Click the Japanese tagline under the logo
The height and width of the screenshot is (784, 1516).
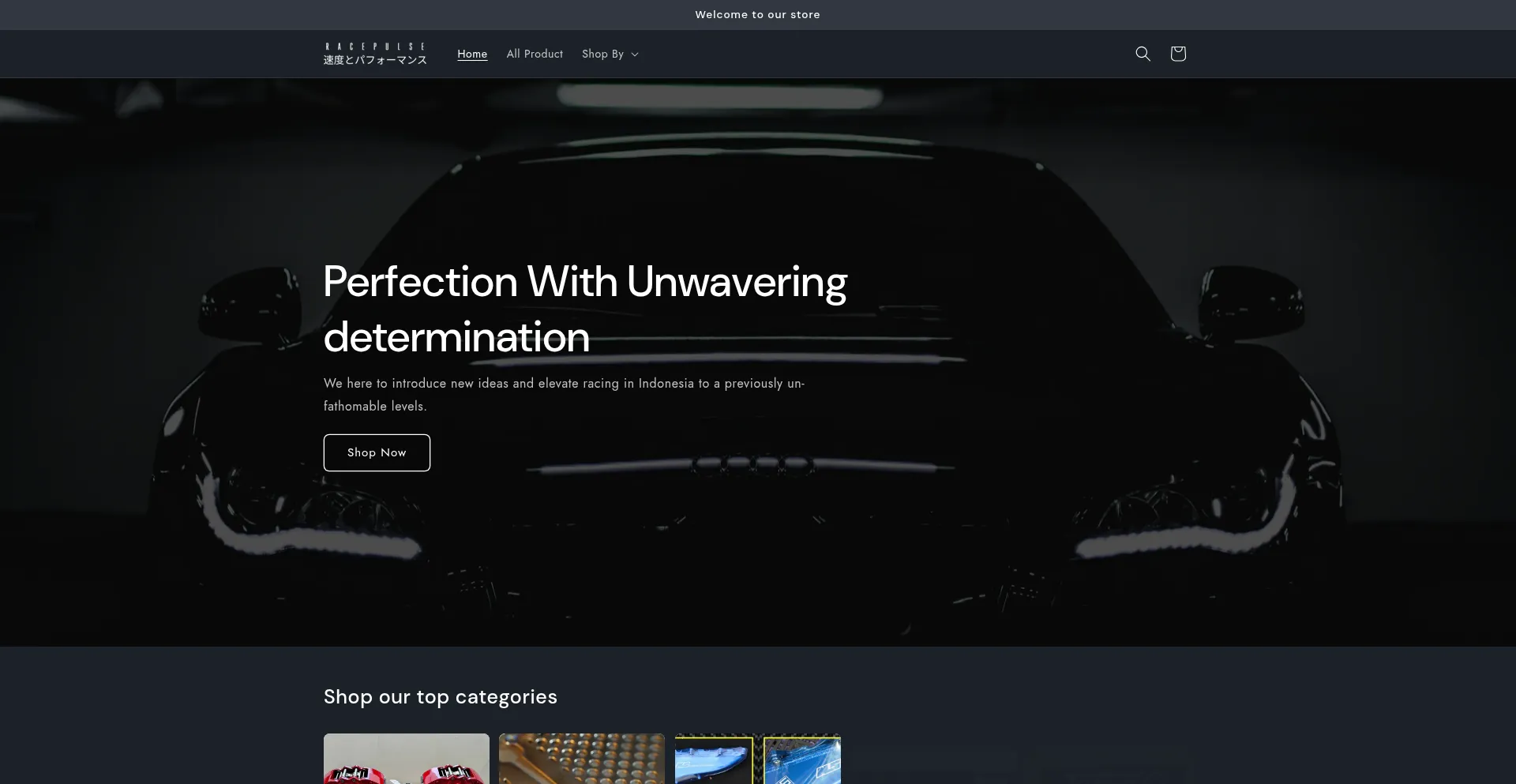[x=375, y=60]
